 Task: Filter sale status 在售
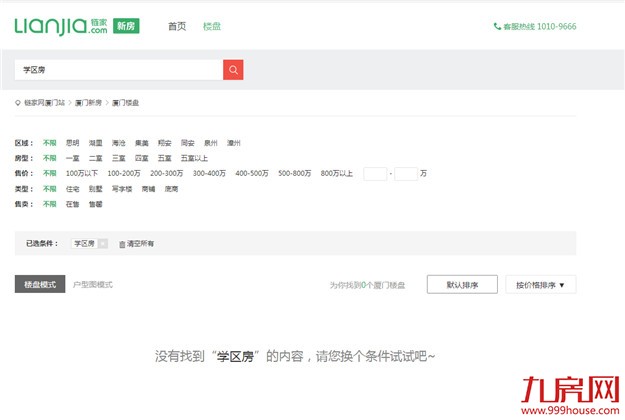[73, 204]
